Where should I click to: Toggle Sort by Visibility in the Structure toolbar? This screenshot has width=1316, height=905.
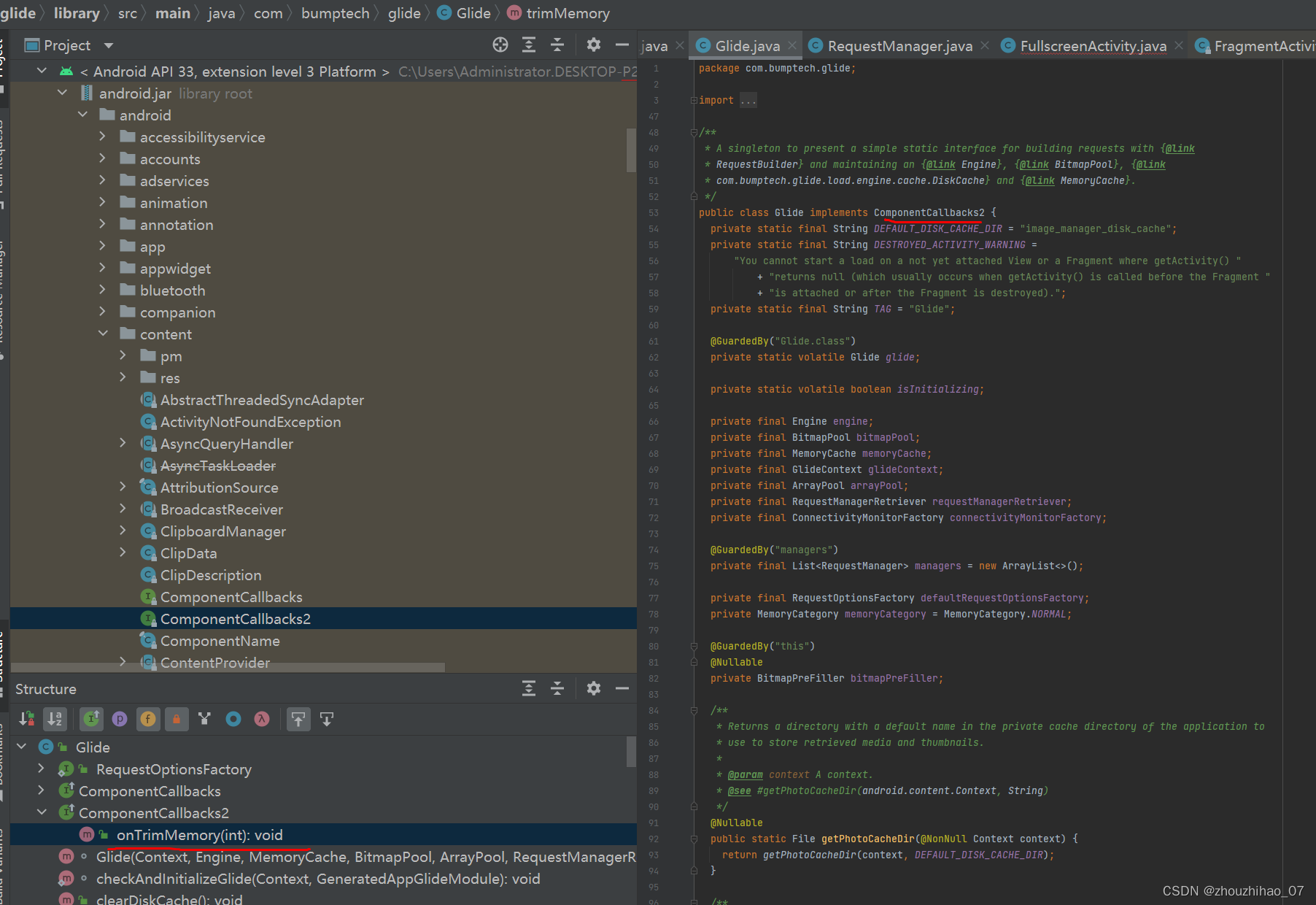coord(26,719)
